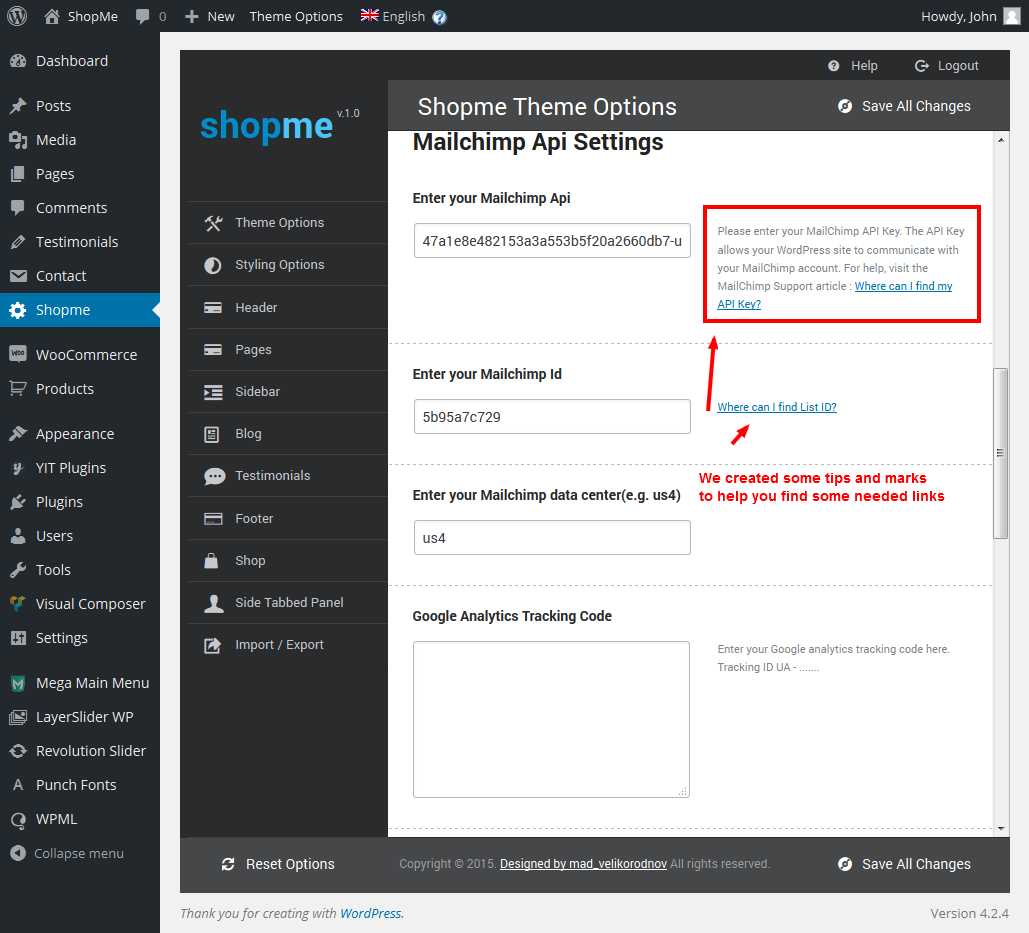
Task: Open the Footer settings tab
Action: click(x=254, y=519)
